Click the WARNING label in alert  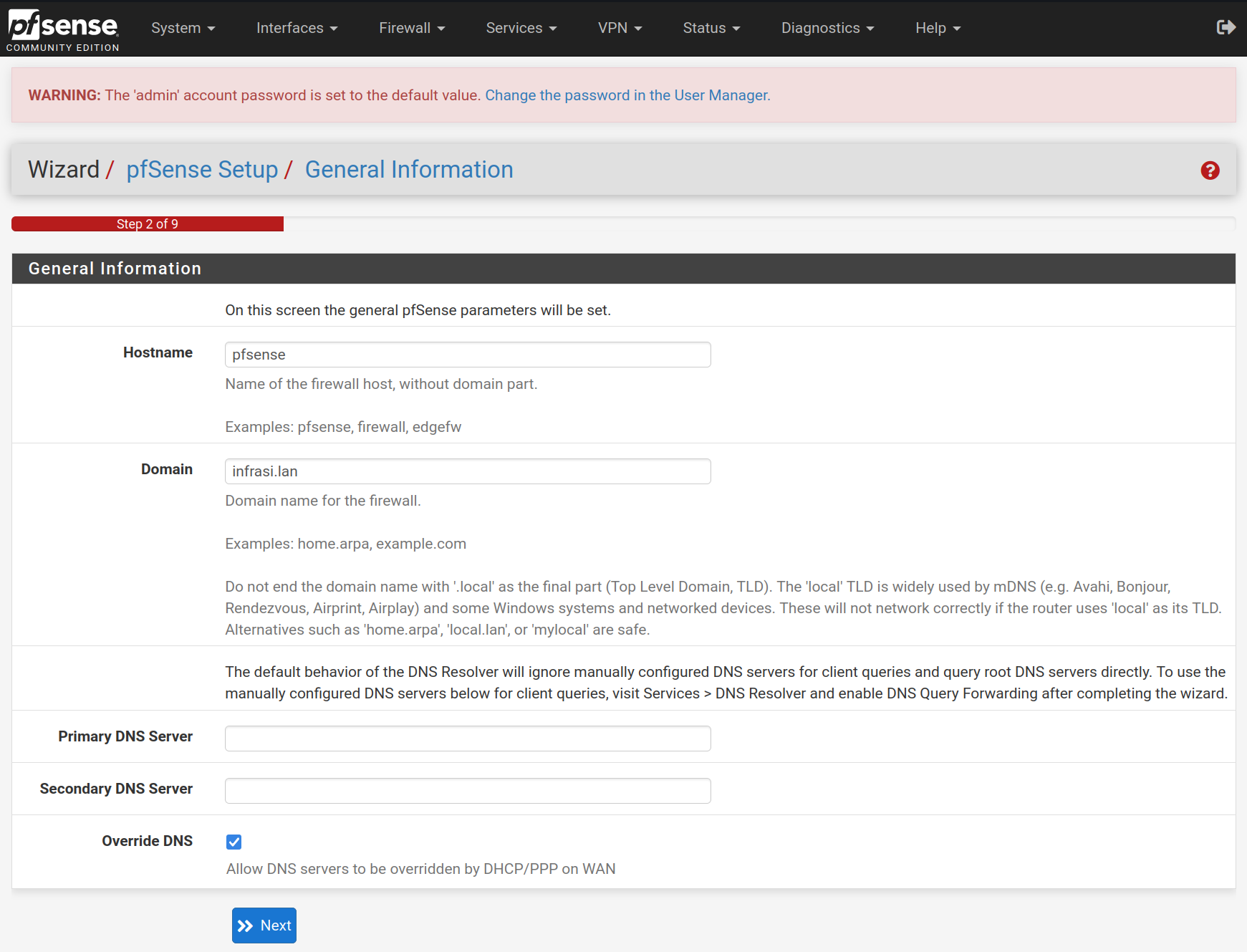click(x=64, y=95)
